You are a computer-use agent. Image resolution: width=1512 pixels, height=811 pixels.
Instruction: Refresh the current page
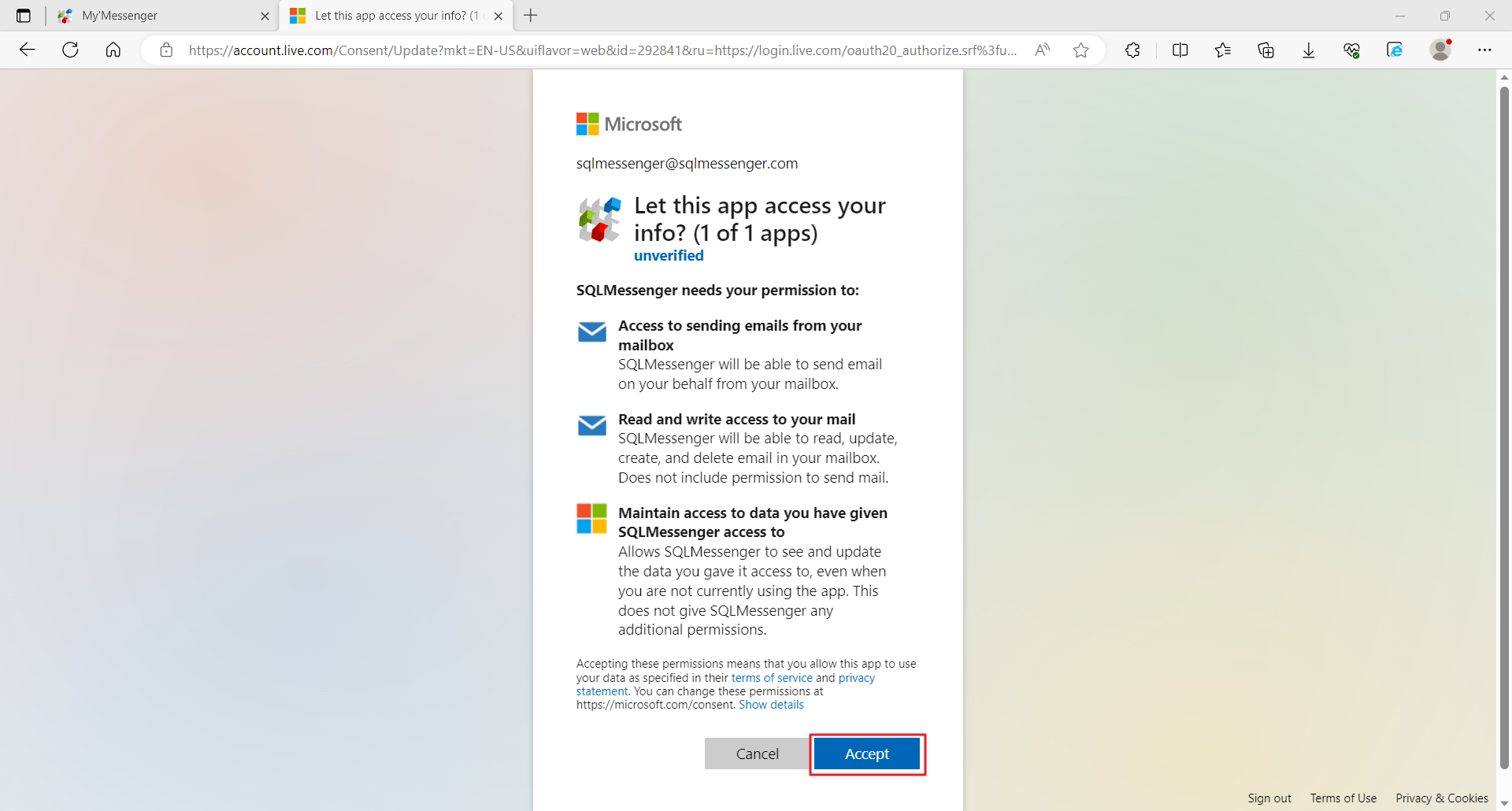coord(70,50)
